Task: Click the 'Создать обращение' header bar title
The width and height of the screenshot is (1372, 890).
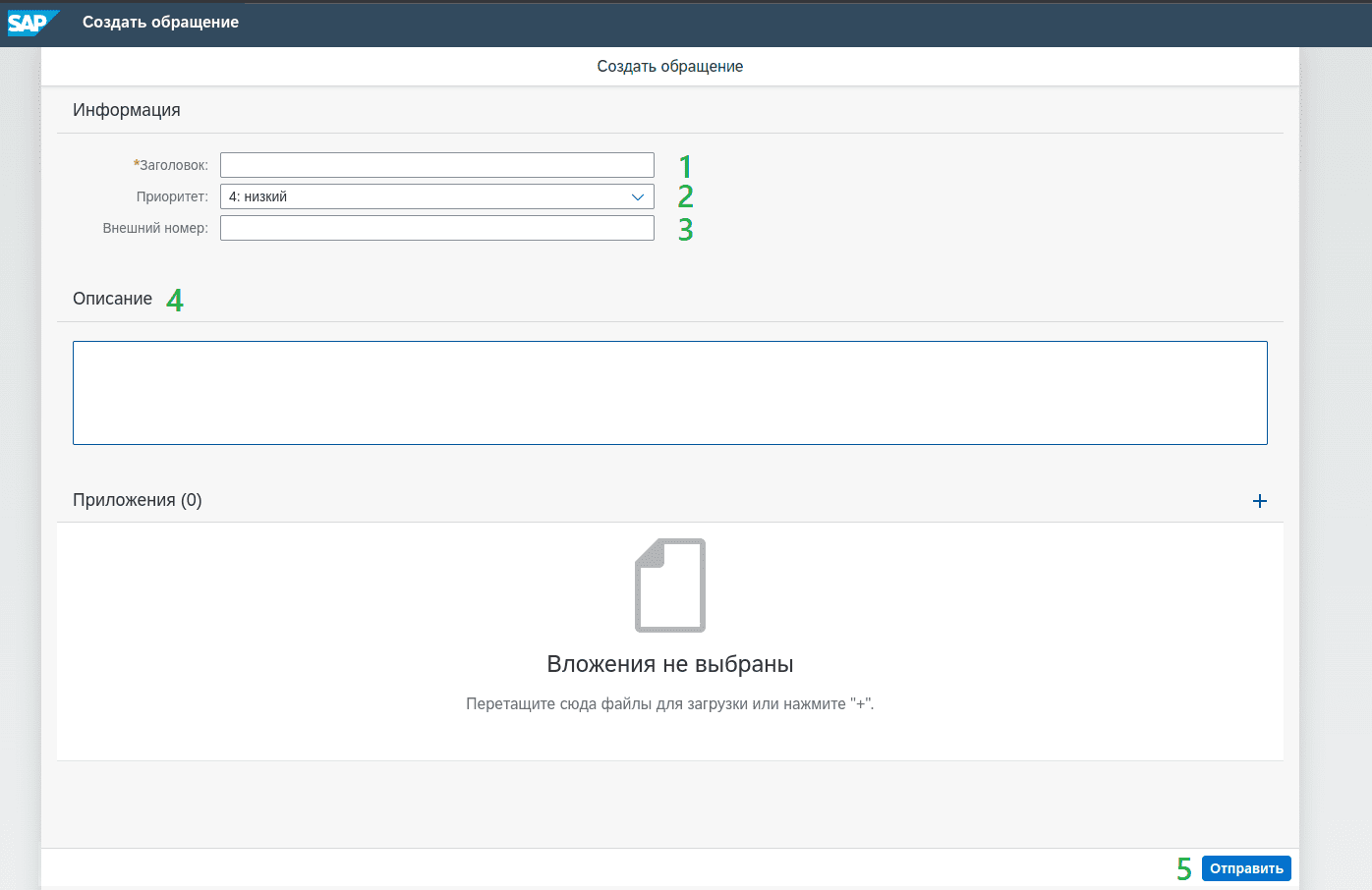Action: click(160, 23)
